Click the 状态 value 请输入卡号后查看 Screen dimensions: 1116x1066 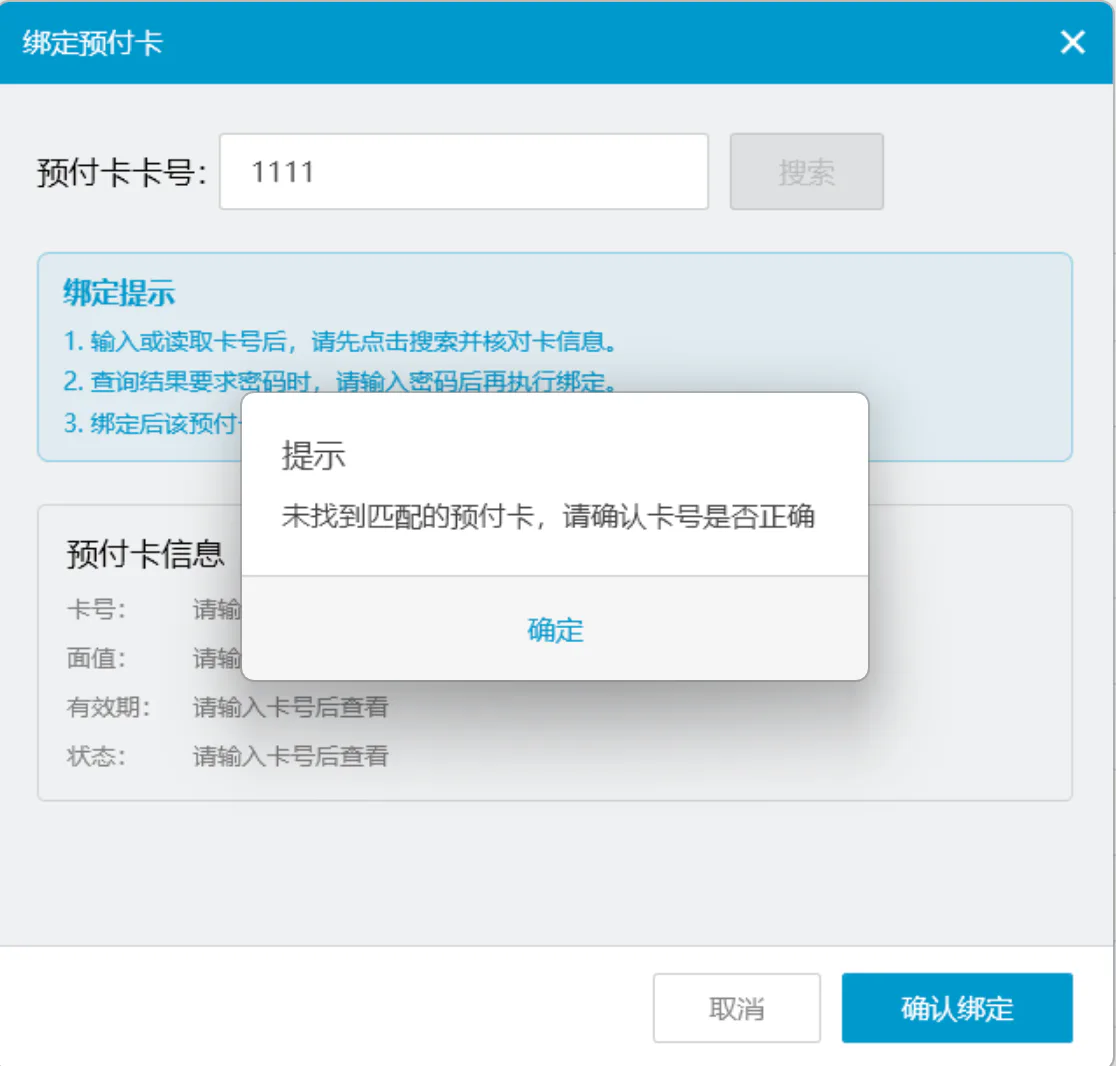[x=290, y=756]
